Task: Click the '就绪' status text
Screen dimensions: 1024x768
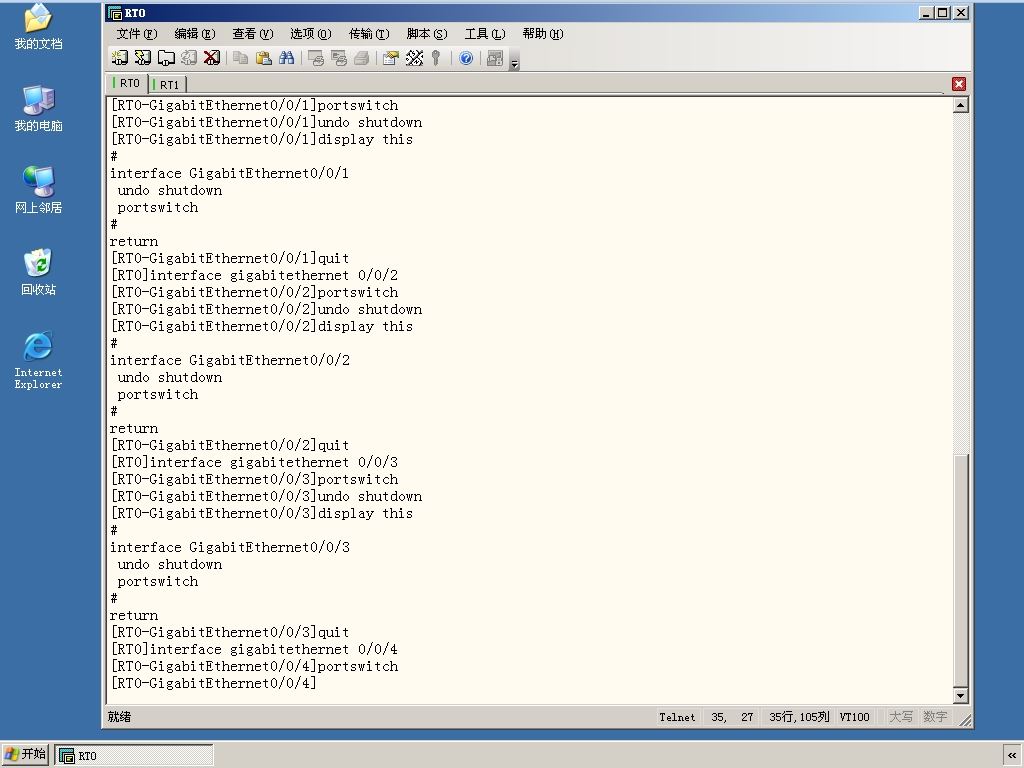Action: [x=120, y=717]
